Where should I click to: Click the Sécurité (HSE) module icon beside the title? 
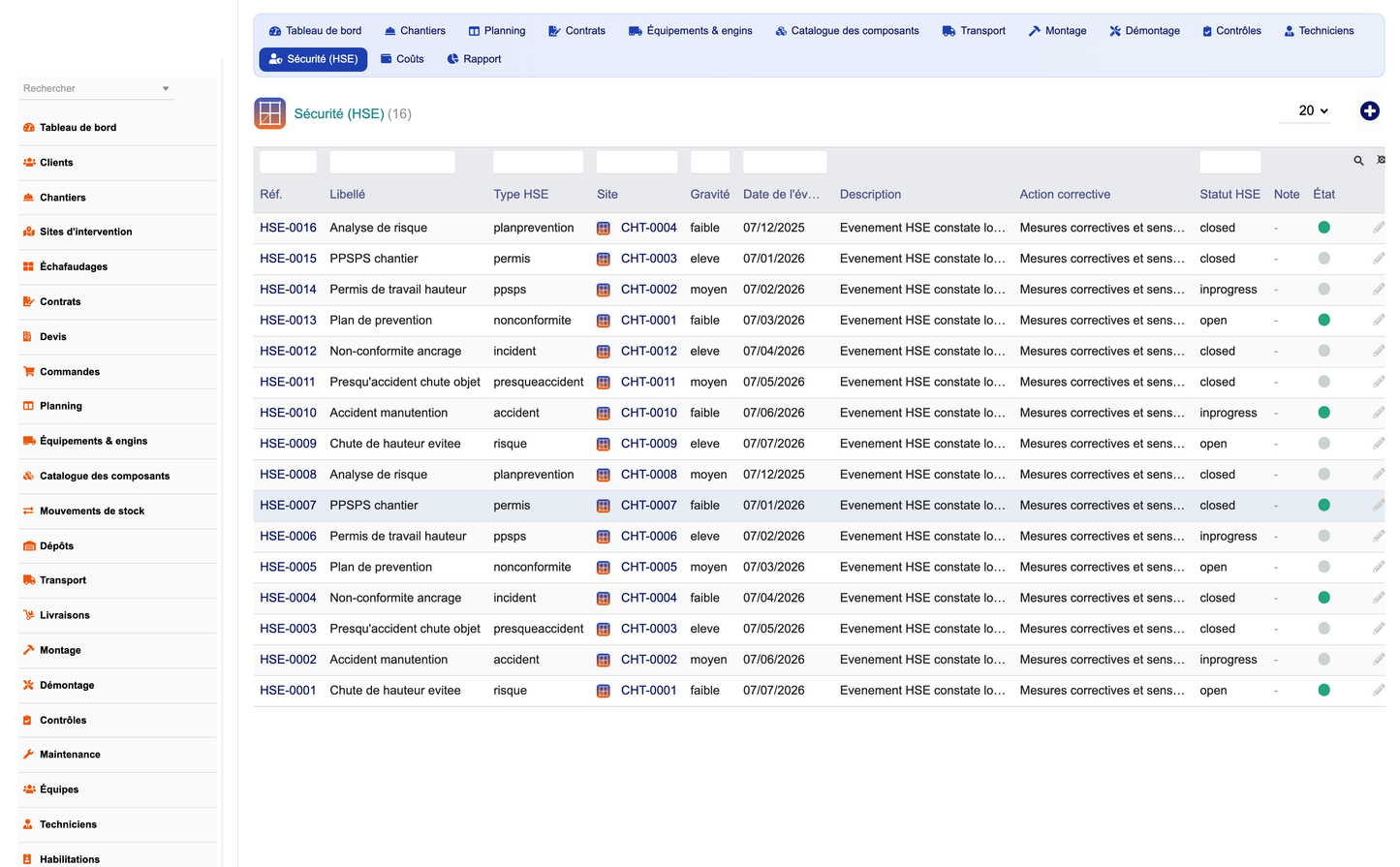coord(269,113)
